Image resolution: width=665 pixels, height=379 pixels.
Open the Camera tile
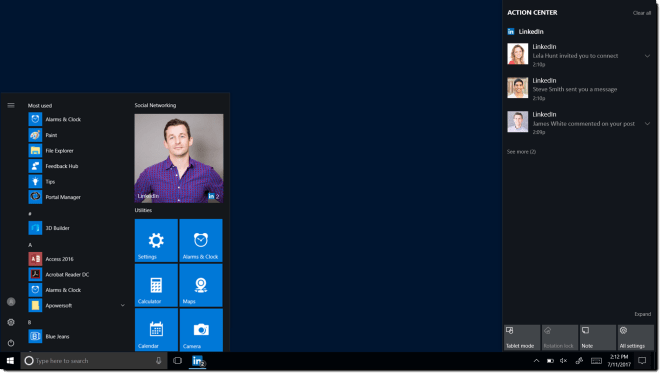[x=202, y=331]
